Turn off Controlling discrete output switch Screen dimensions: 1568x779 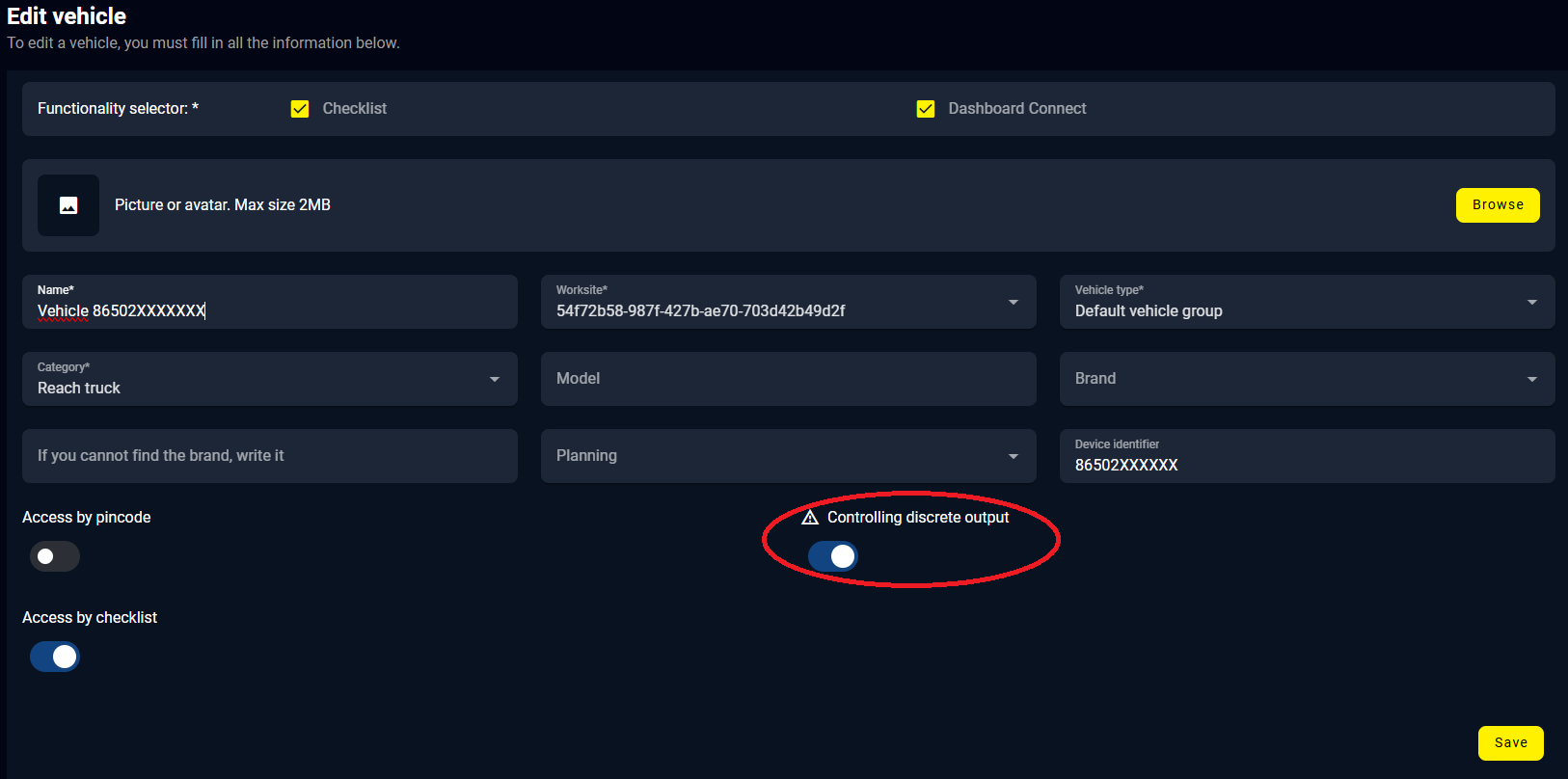coord(833,556)
